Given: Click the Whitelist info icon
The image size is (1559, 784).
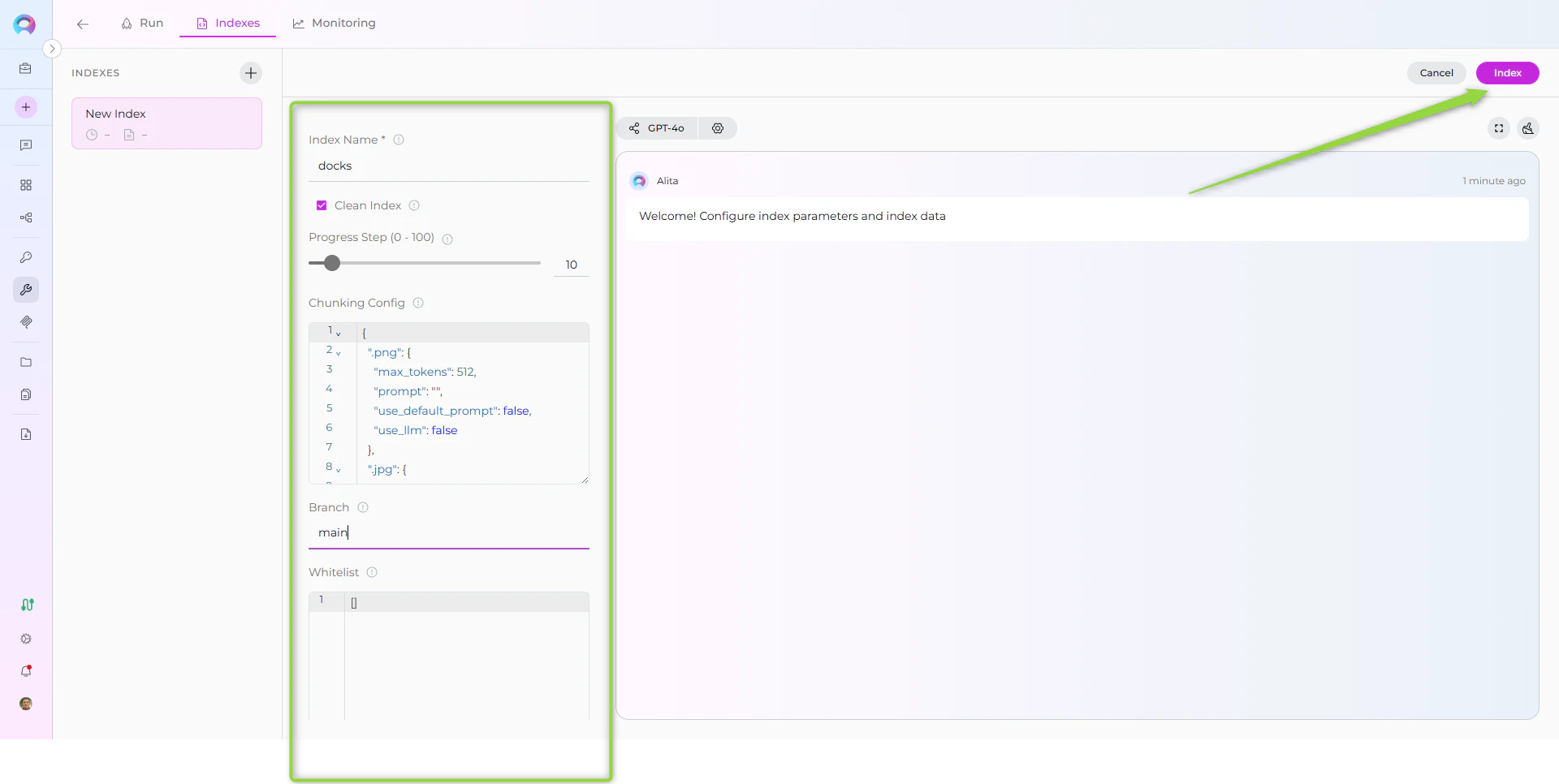Looking at the screenshot, I should coord(372,572).
